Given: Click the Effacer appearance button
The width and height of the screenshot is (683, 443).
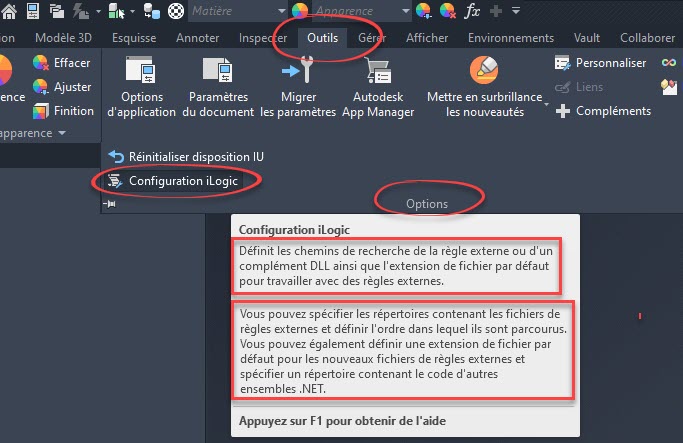Looking at the screenshot, I should click(x=62, y=63).
